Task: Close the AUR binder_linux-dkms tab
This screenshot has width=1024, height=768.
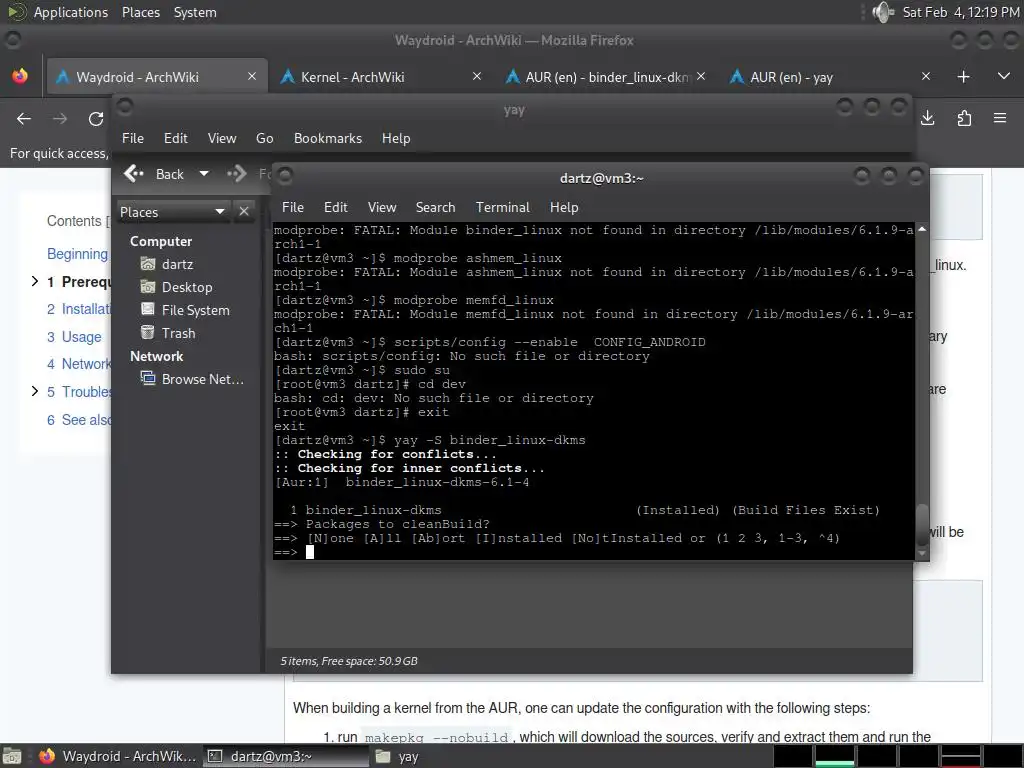Action: (701, 76)
